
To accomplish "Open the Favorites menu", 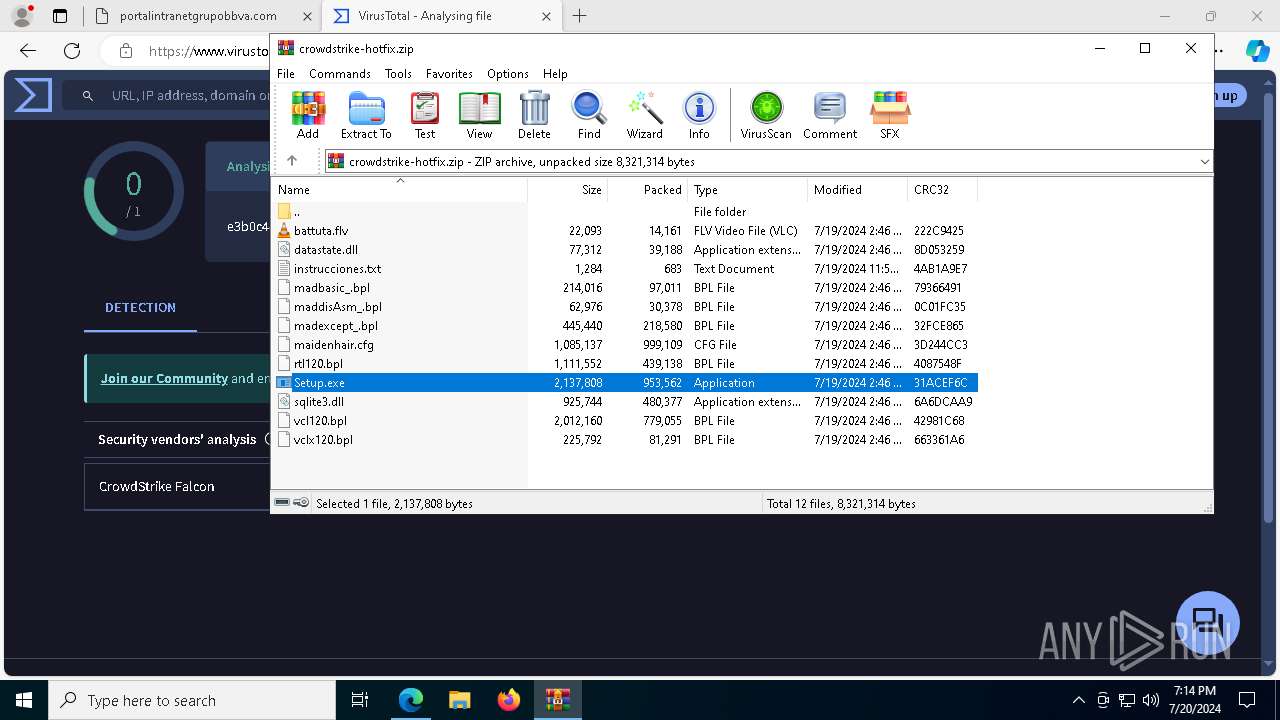I will pos(449,74).
